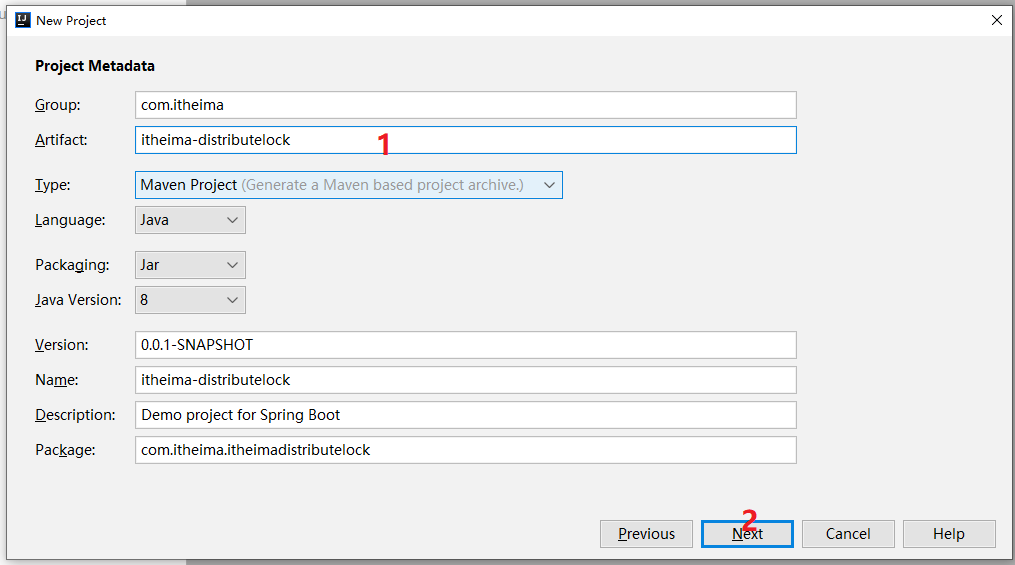The image size is (1015, 565).
Task: Click the IntelliJ IDEA icon in title bar
Action: tap(23, 20)
